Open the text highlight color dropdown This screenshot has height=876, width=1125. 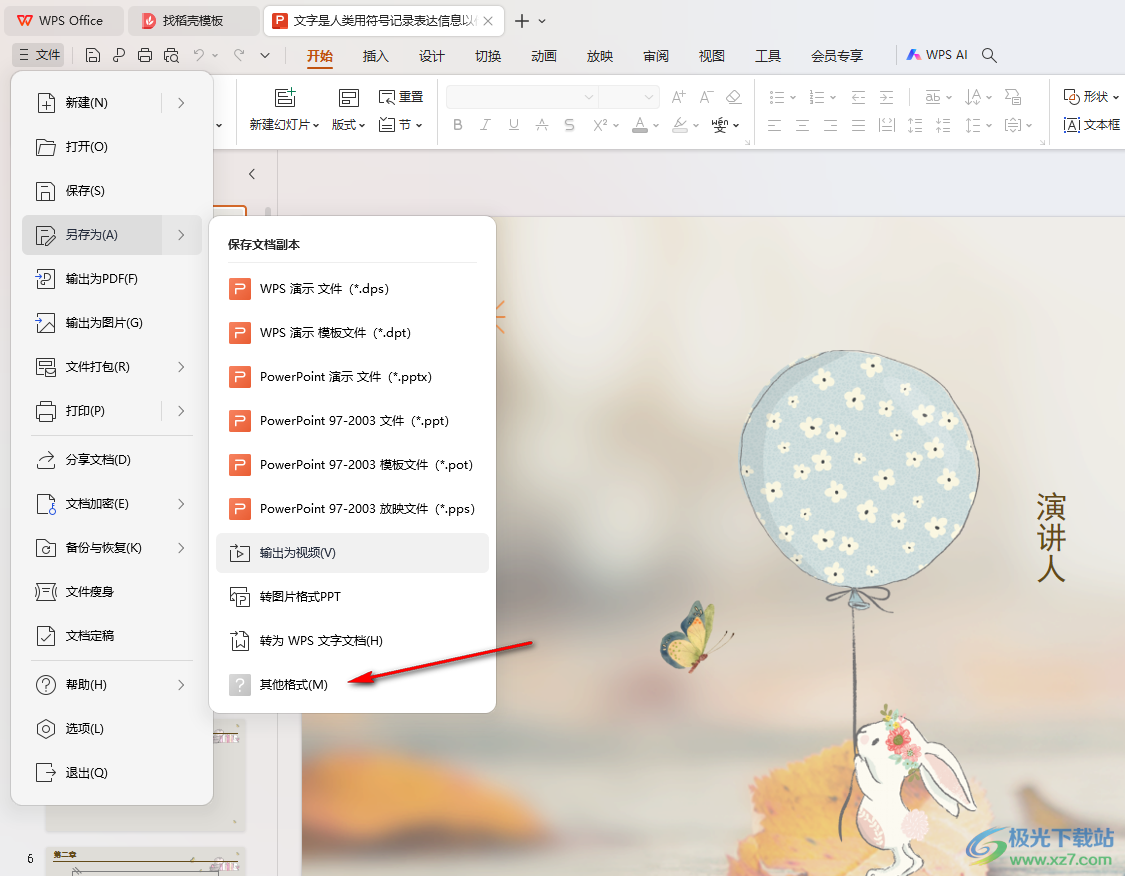[x=696, y=126]
